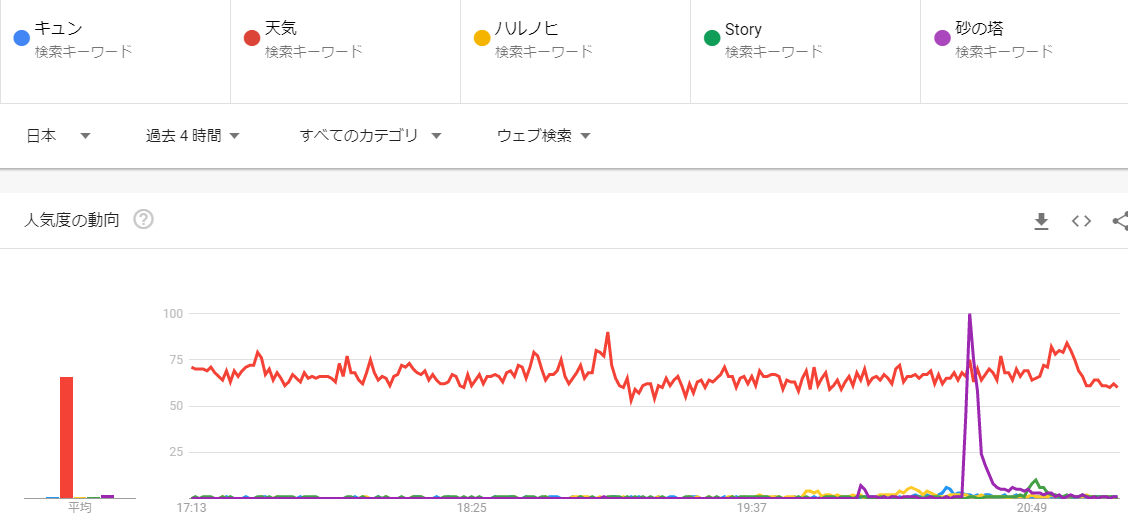Click the purple dot for 砂の塔
1128x519 pixels.
point(942,38)
